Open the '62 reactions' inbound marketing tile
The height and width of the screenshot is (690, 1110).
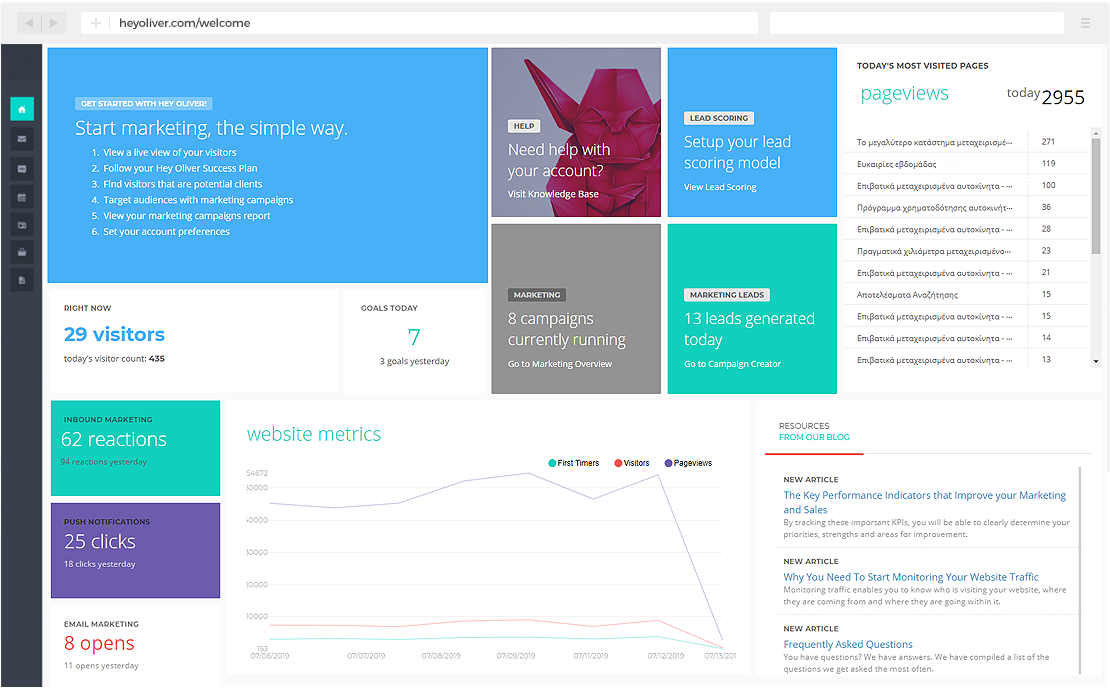[135, 448]
